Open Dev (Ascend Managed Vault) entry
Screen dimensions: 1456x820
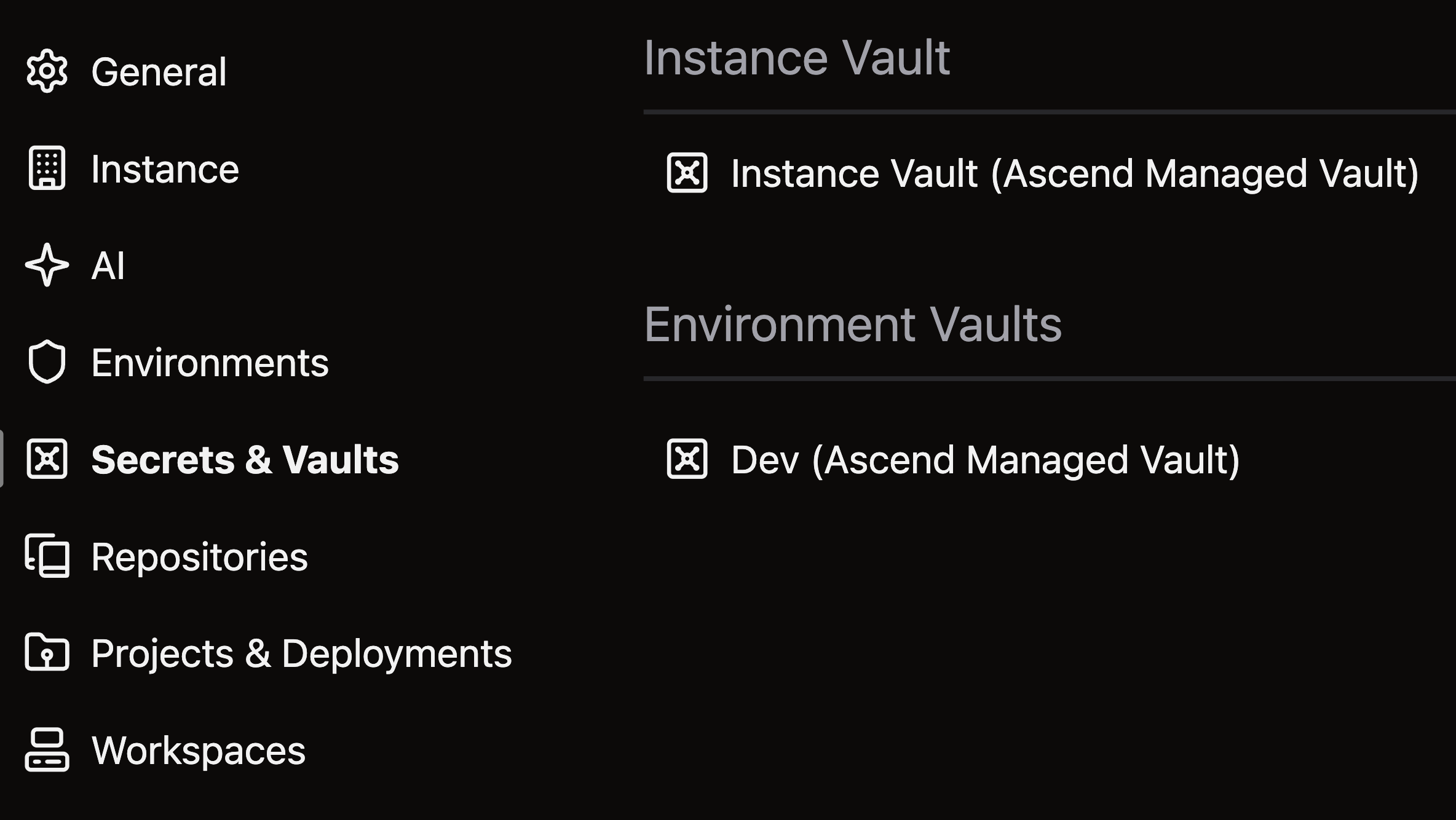pyautogui.click(x=985, y=460)
